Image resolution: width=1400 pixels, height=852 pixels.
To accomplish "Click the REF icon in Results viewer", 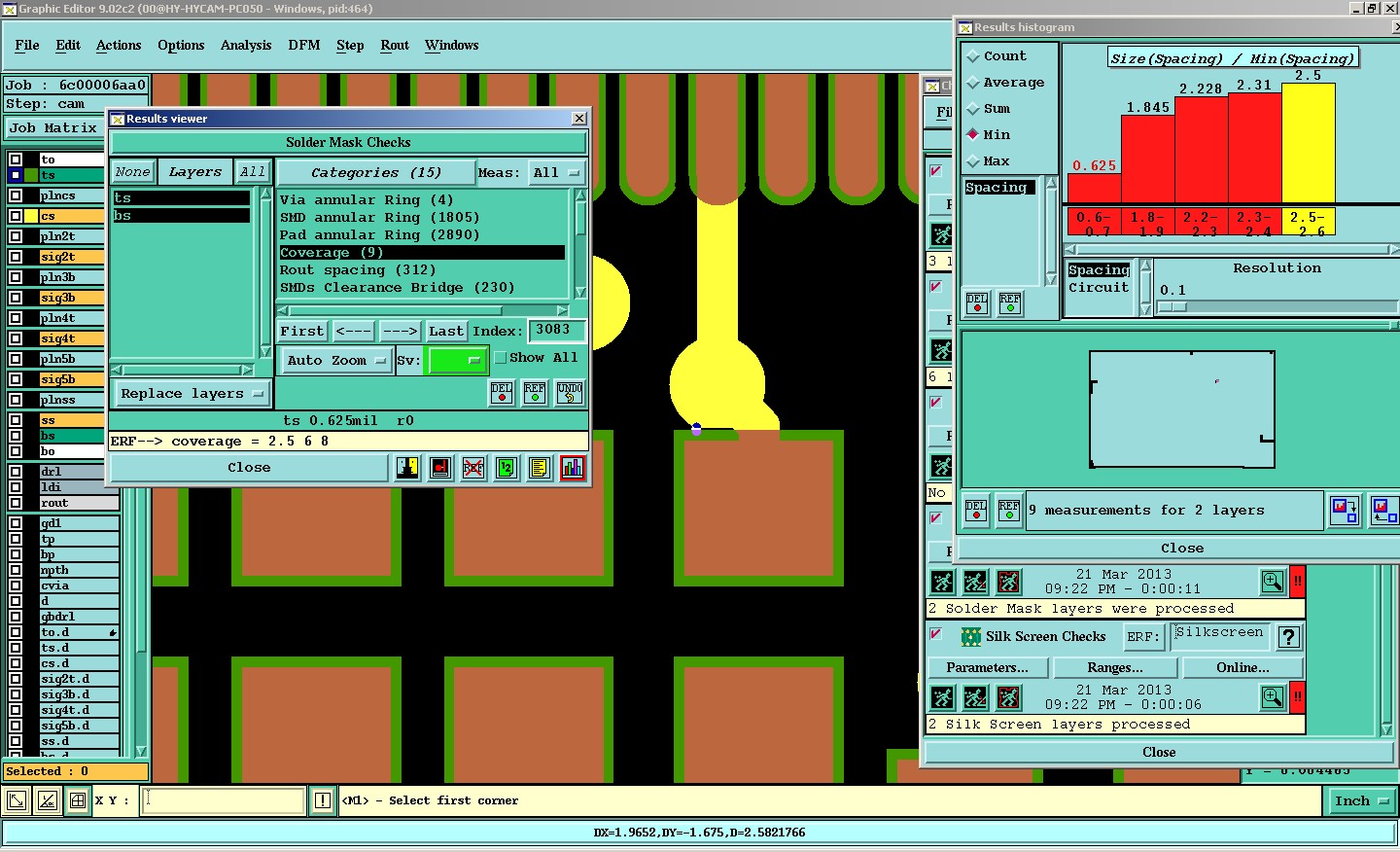I will (535, 393).
